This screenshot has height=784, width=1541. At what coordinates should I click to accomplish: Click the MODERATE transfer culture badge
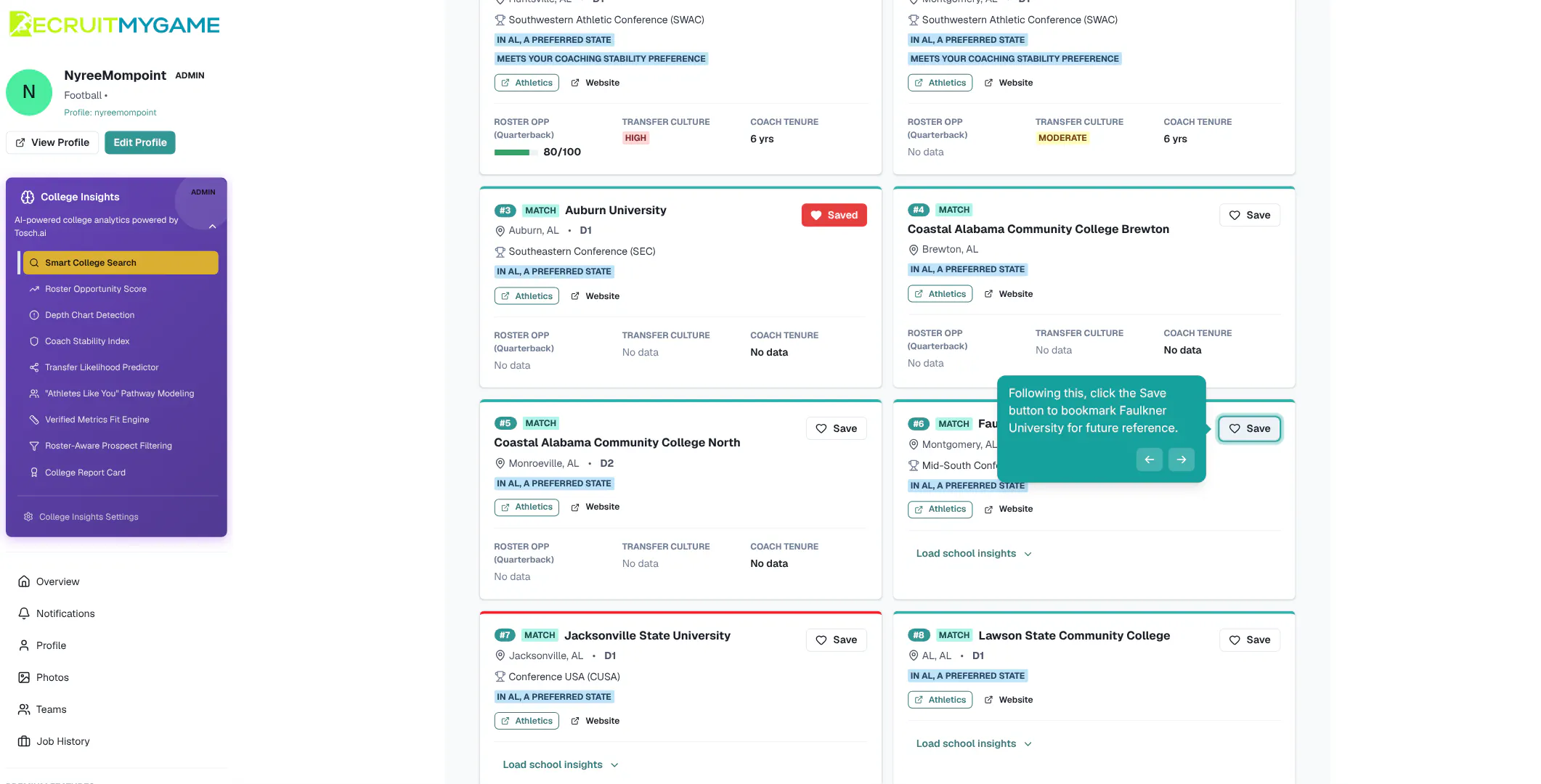point(1062,138)
